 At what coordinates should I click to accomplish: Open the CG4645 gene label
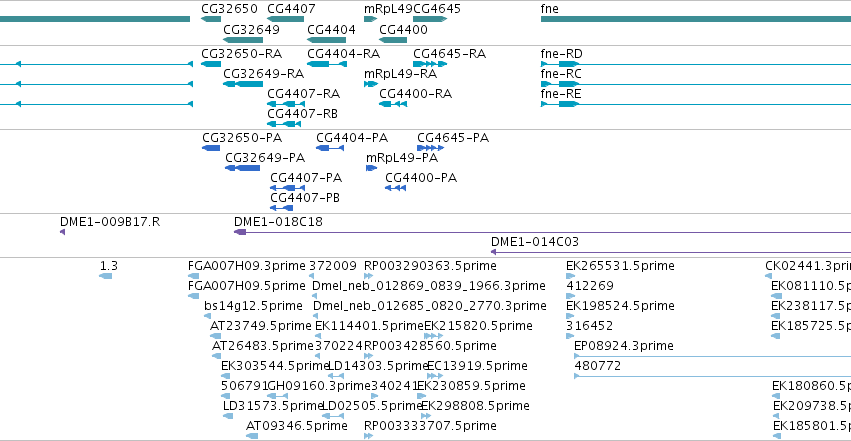(437, 9)
